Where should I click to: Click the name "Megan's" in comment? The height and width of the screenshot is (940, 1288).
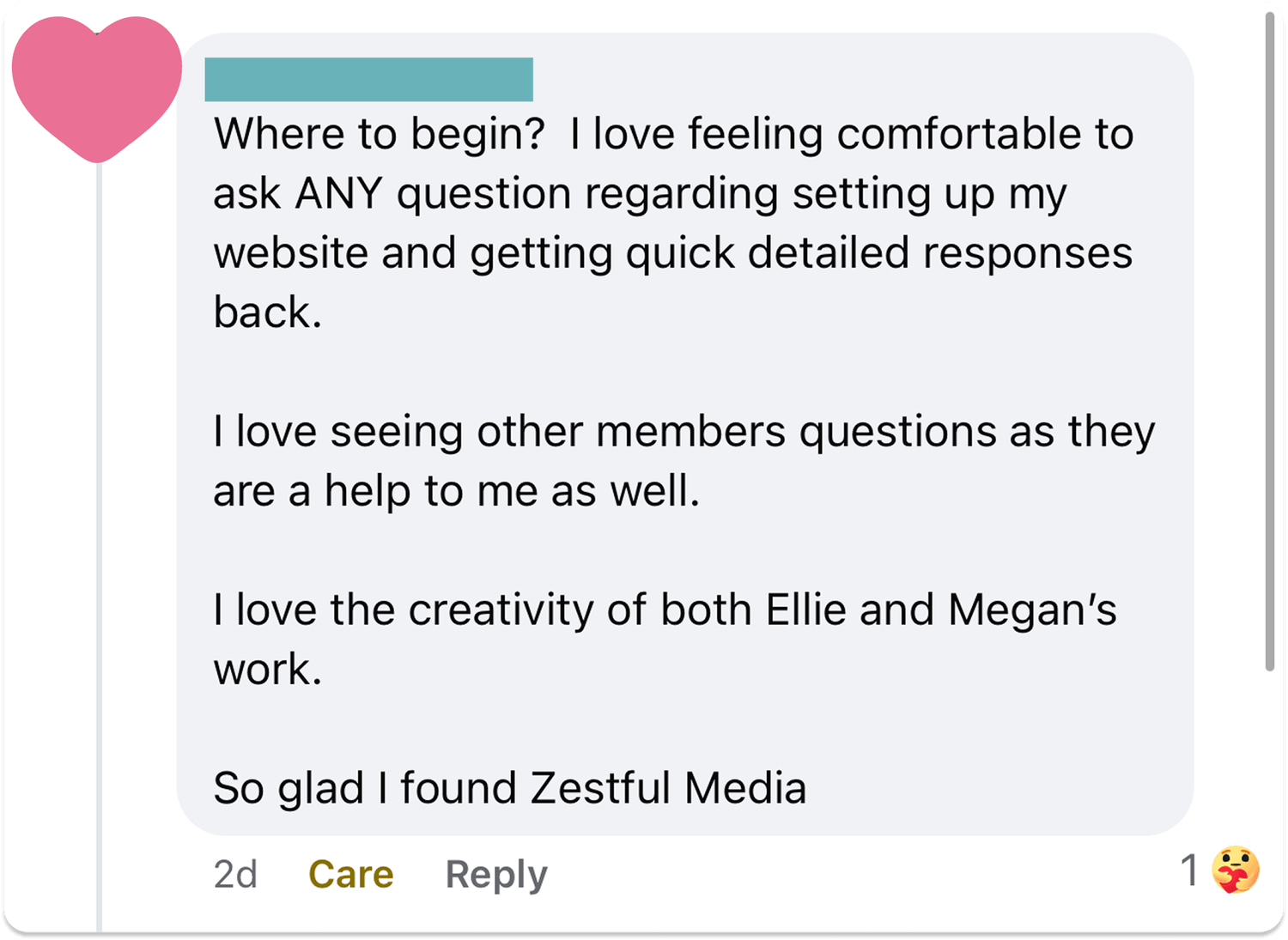coord(1032,610)
